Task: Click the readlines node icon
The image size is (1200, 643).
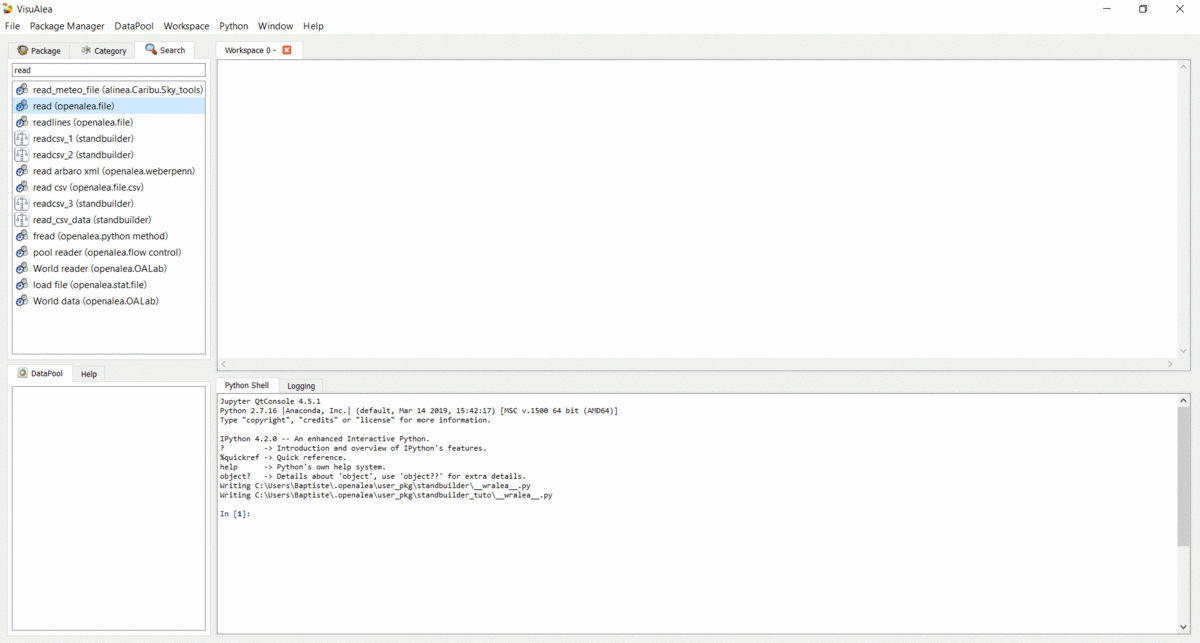Action: (21, 122)
